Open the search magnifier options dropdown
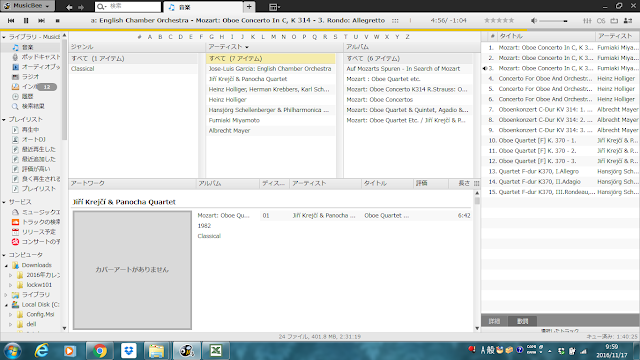640x360 pixels. coord(101,7)
